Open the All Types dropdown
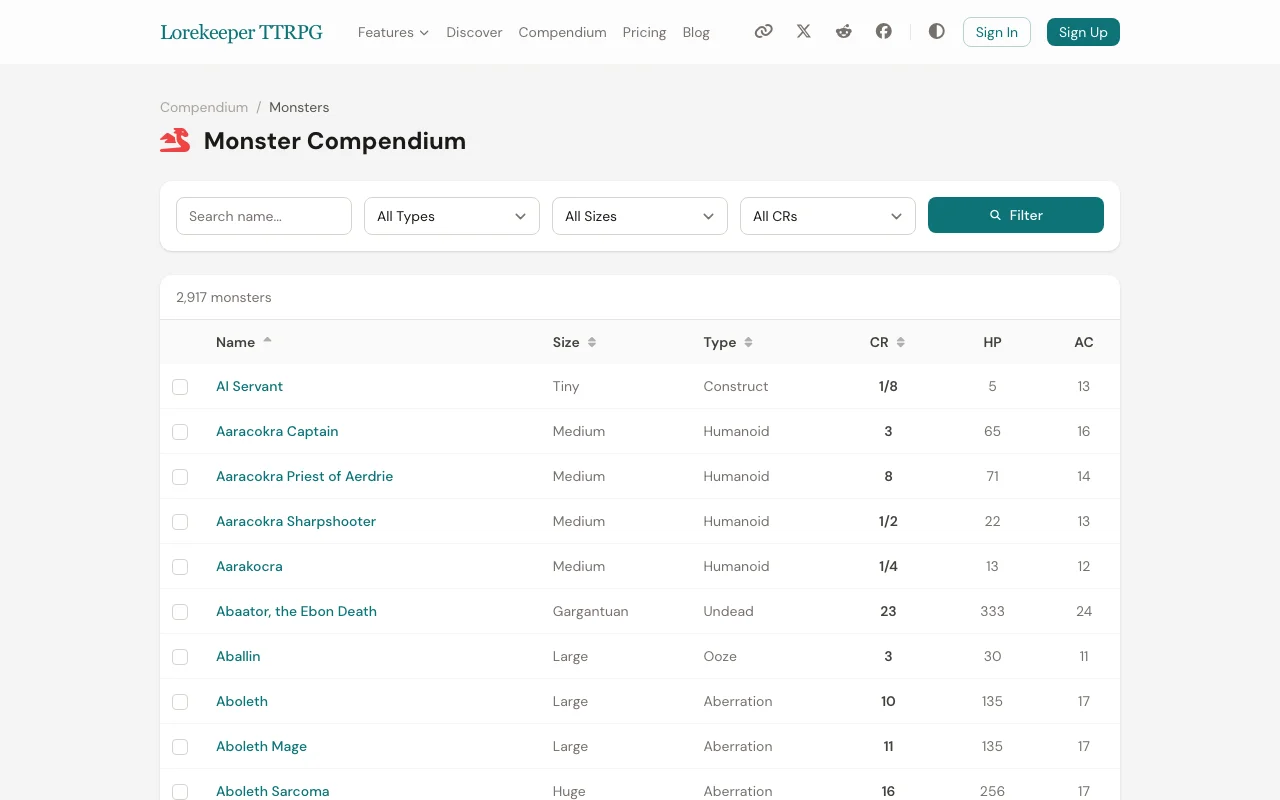 [x=452, y=216]
